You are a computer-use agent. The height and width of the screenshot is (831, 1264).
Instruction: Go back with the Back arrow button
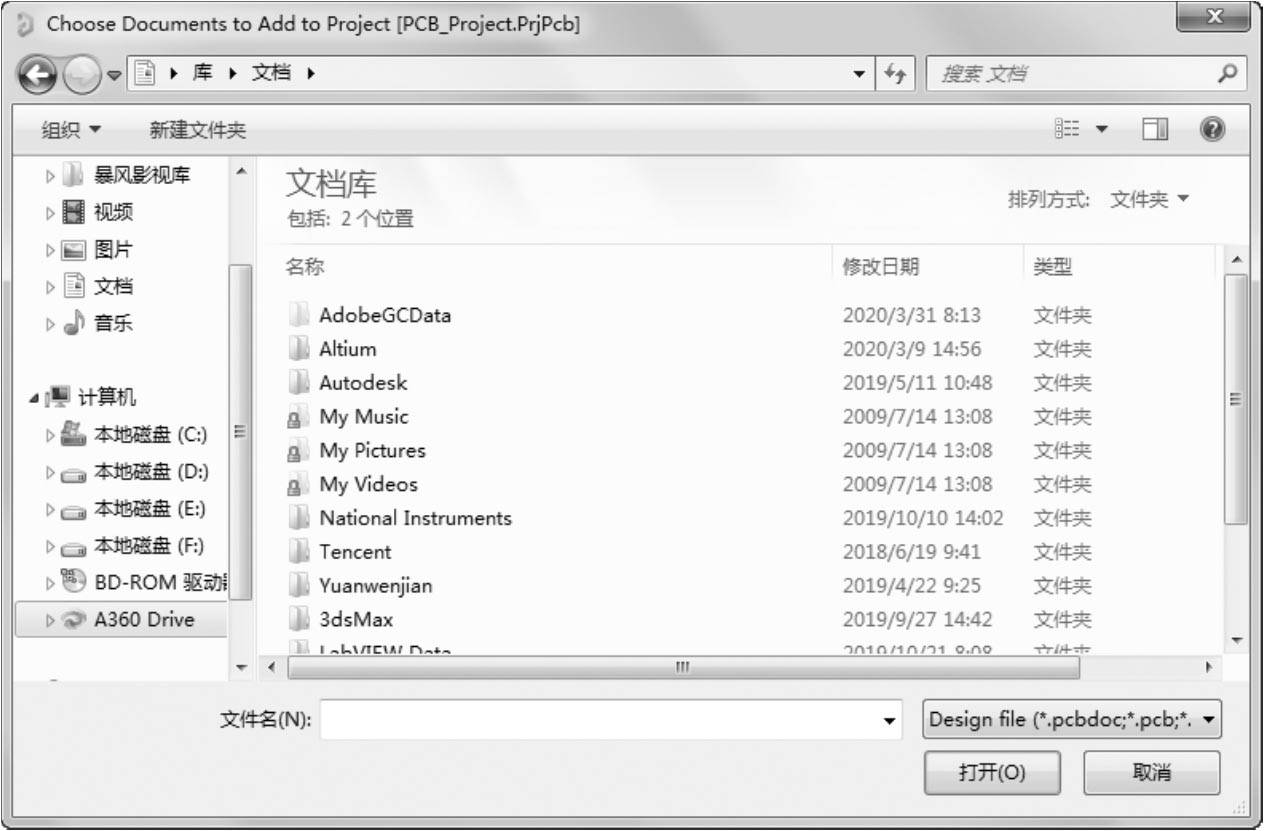[x=38, y=74]
